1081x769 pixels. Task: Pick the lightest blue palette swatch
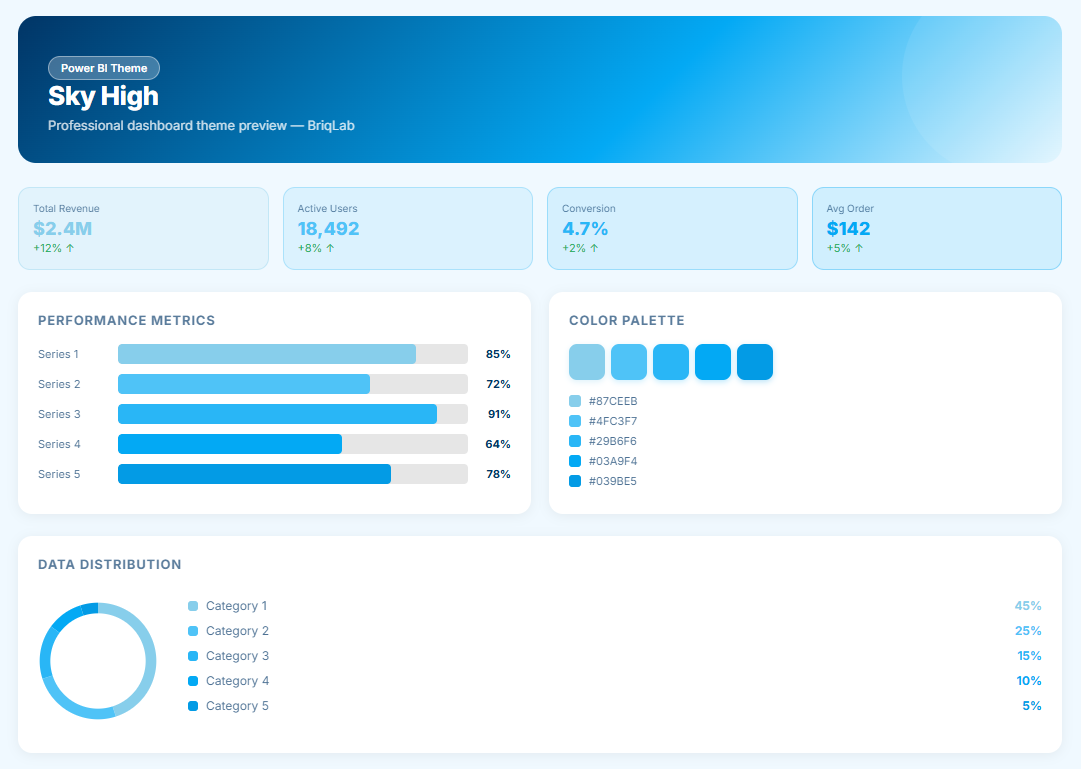tap(587, 362)
